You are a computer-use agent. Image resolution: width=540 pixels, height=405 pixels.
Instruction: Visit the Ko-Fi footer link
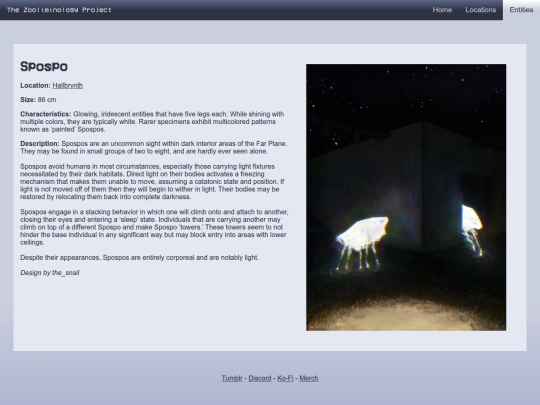[285, 378]
